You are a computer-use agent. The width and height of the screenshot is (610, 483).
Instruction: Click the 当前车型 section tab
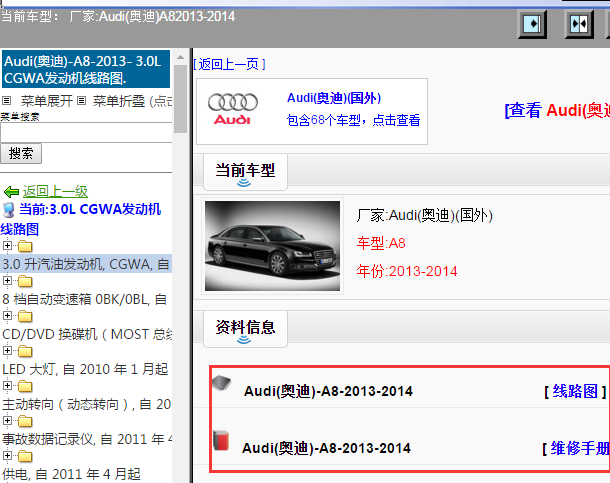click(x=245, y=172)
